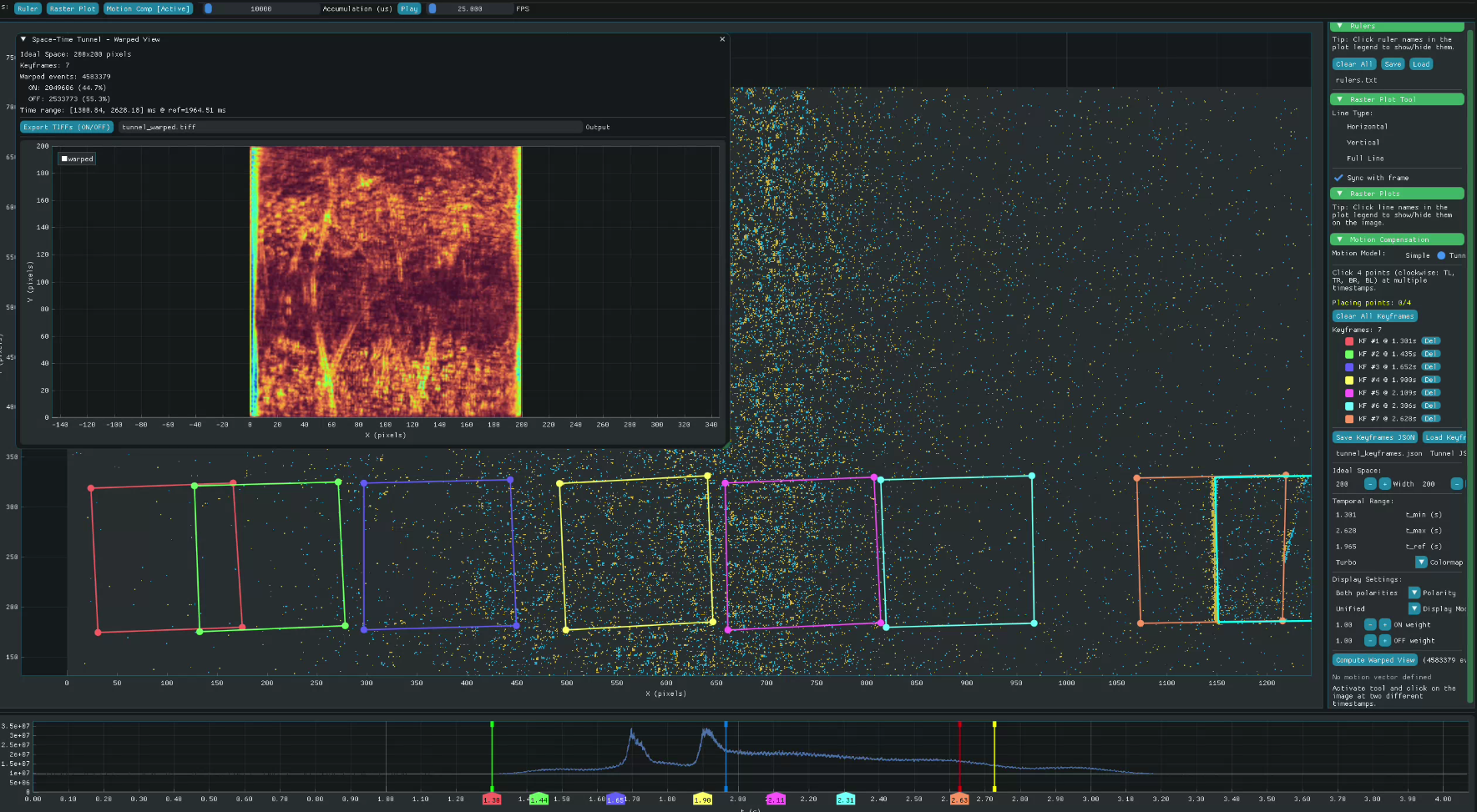Click Export TIFFs (ON/OFF) button
Screen dimensions: 1477x812
coord(67,127)
